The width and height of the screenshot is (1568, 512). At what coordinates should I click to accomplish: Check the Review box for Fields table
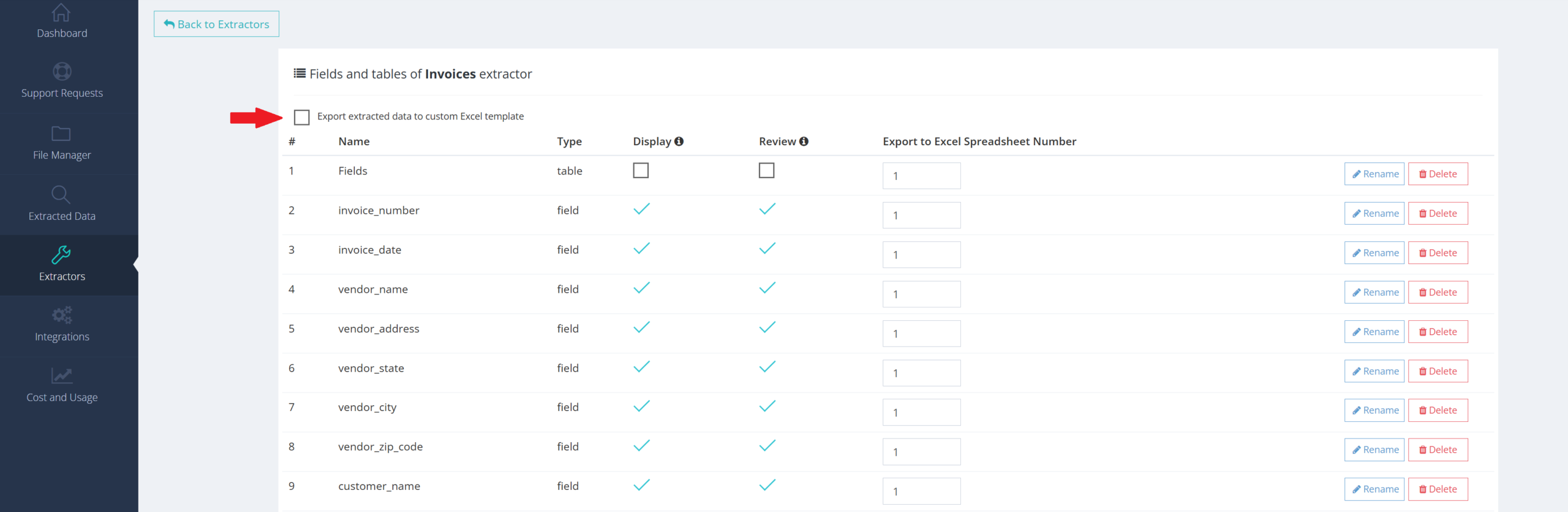[x=766, y=170]
